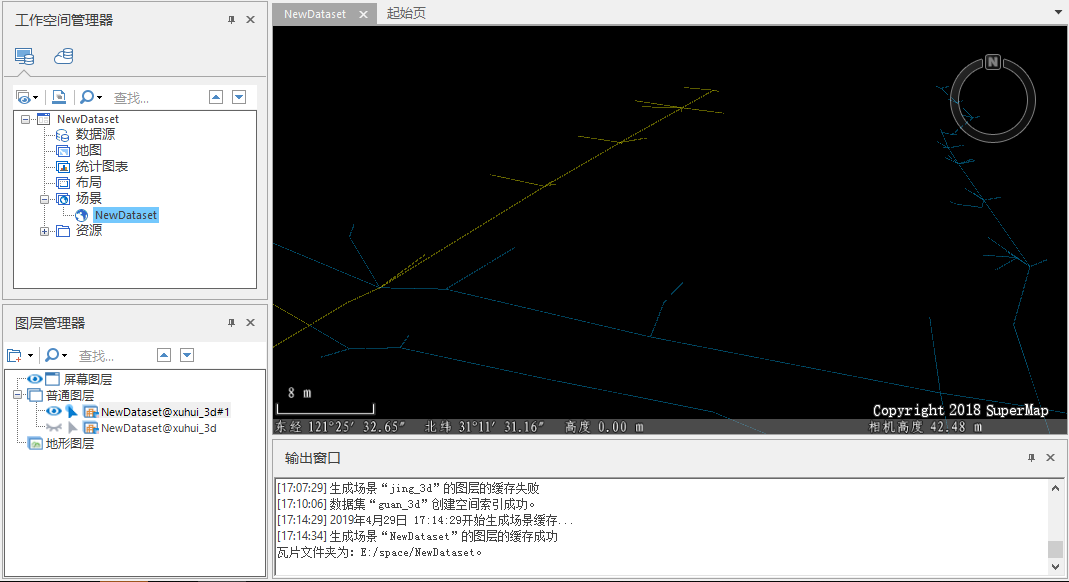
Task: Open the local workspace view icon
Action: [x=24, y=56]
